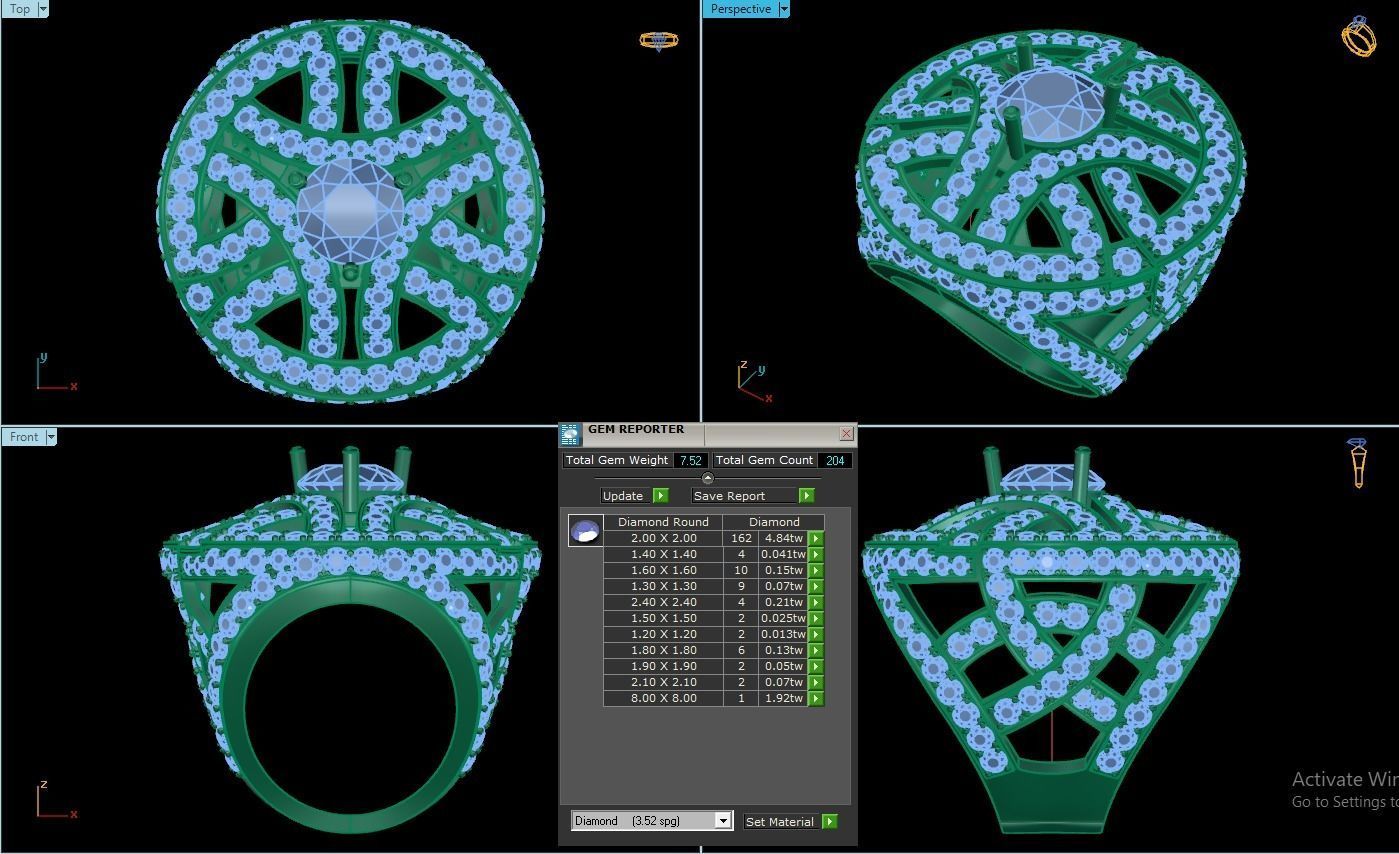
Task: Click the orange gem icon in Top viewport
Action: [x=658, y=41]
